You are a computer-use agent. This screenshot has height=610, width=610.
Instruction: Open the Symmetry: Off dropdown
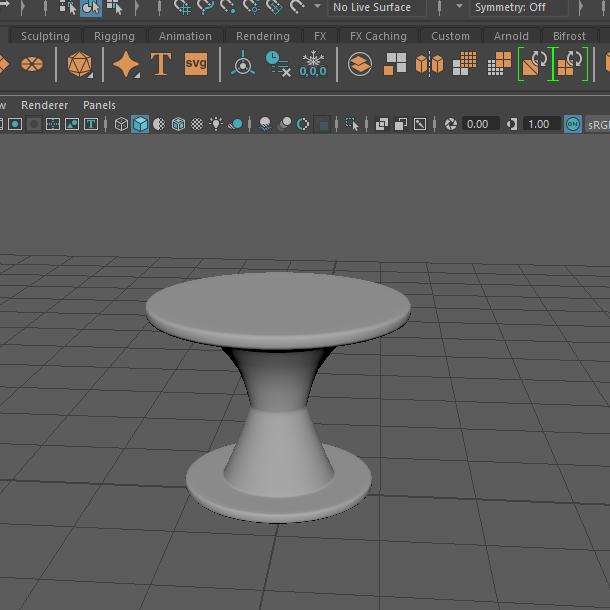(519, 7)
